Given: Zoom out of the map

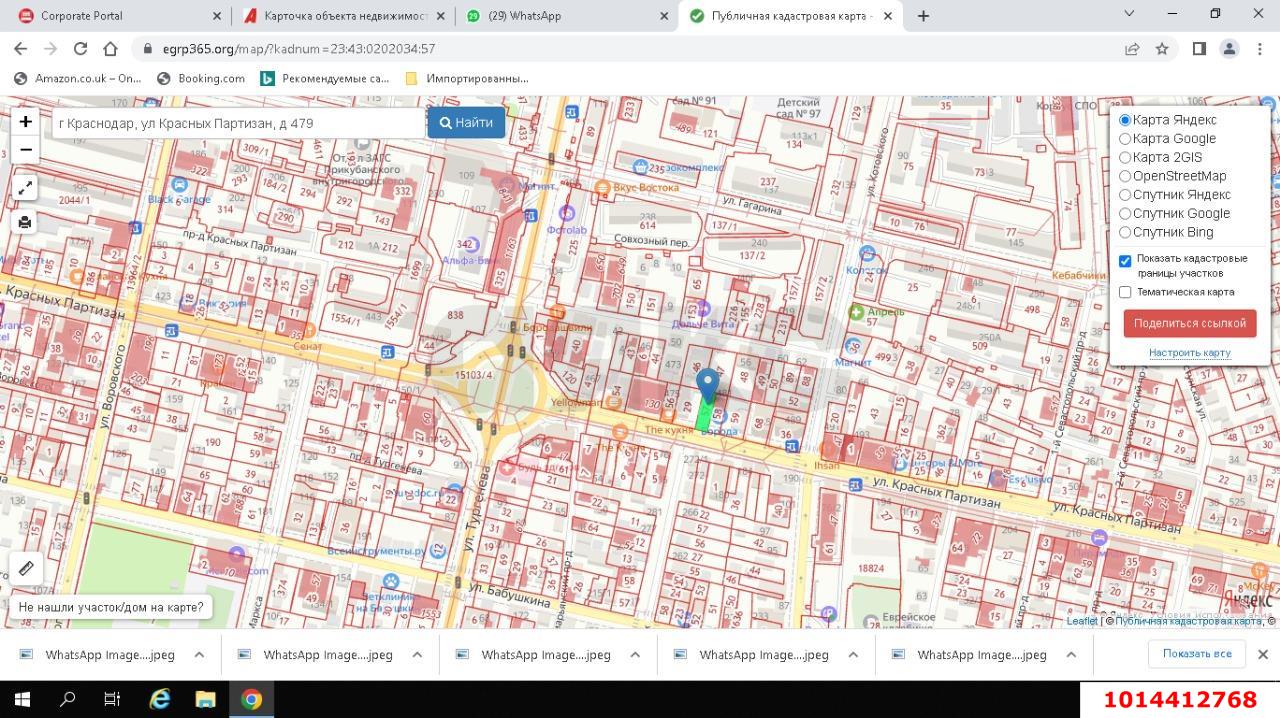Looking at the screenshot, I should 25,150.
